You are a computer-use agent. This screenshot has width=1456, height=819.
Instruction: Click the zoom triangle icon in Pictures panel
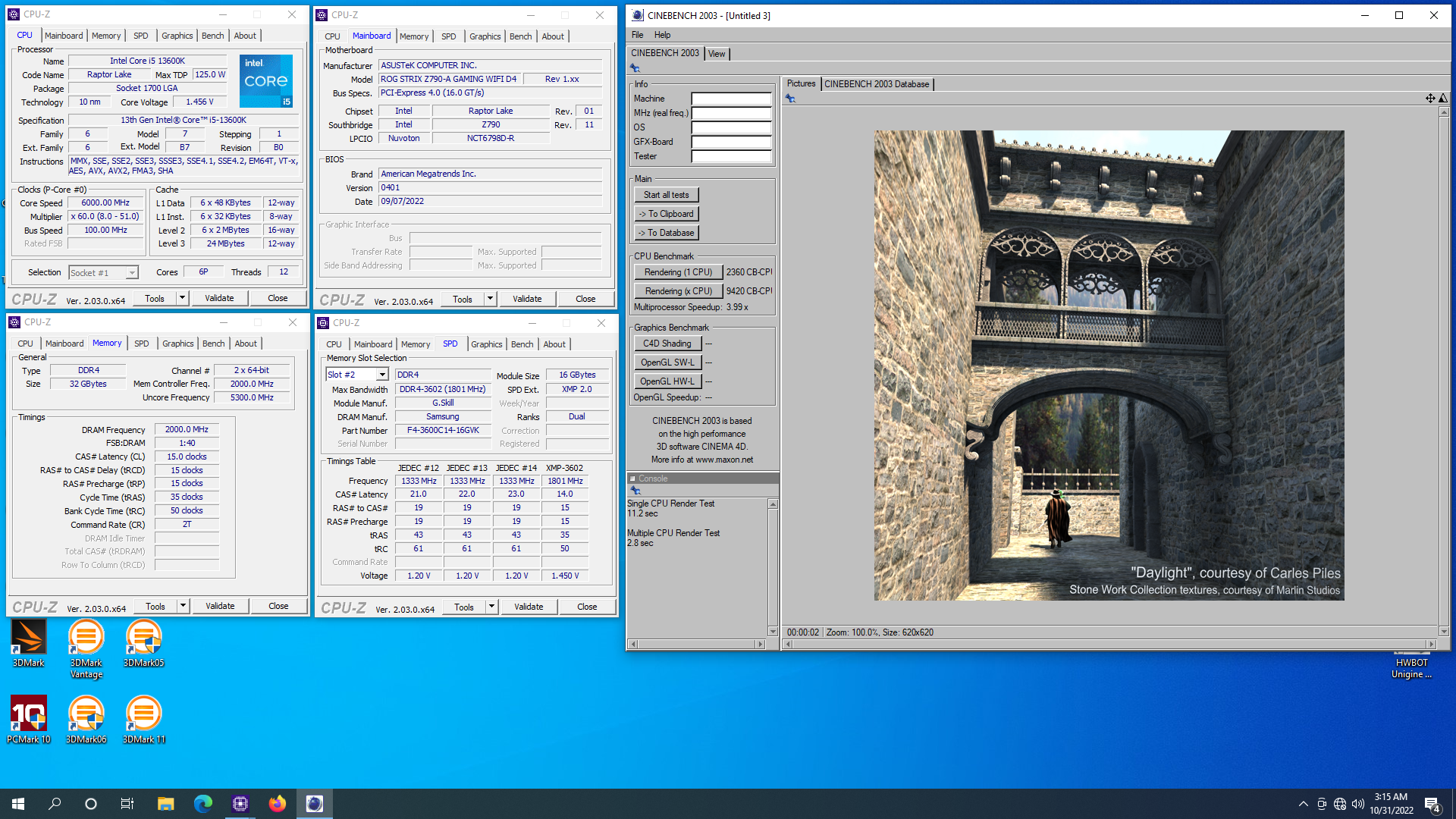[1442, 99]
